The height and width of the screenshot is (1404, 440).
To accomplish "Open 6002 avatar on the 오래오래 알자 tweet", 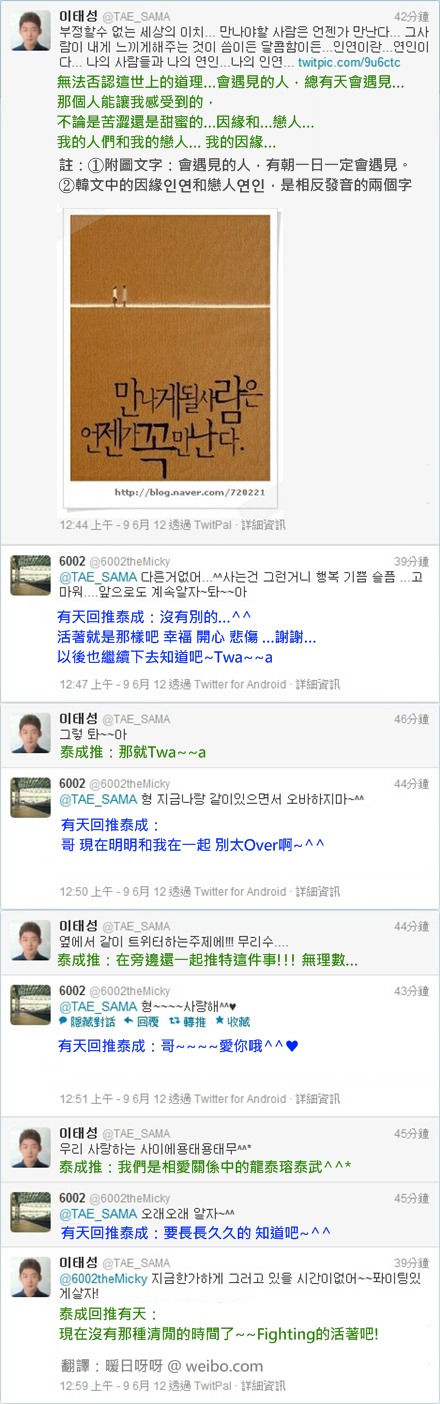I will pyautogui.click(x=31, y=1211).
